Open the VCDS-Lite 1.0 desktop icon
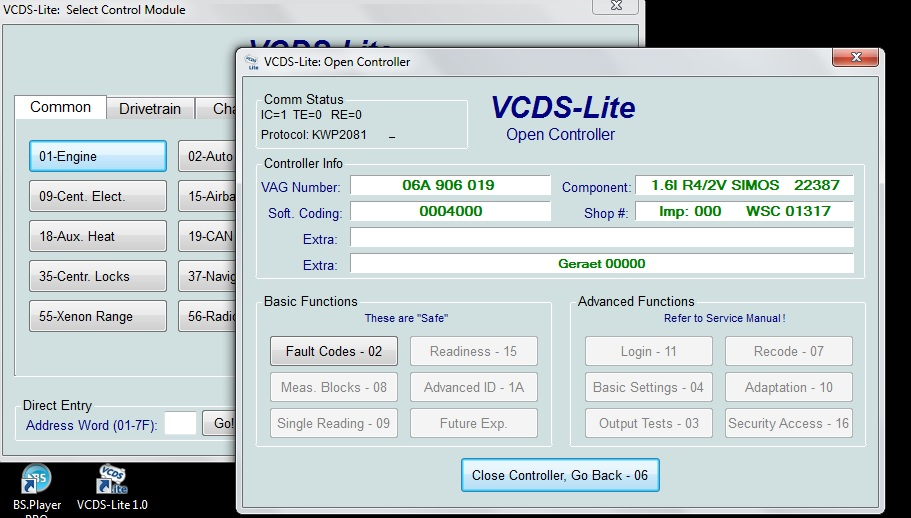 [x=111, y=481]
